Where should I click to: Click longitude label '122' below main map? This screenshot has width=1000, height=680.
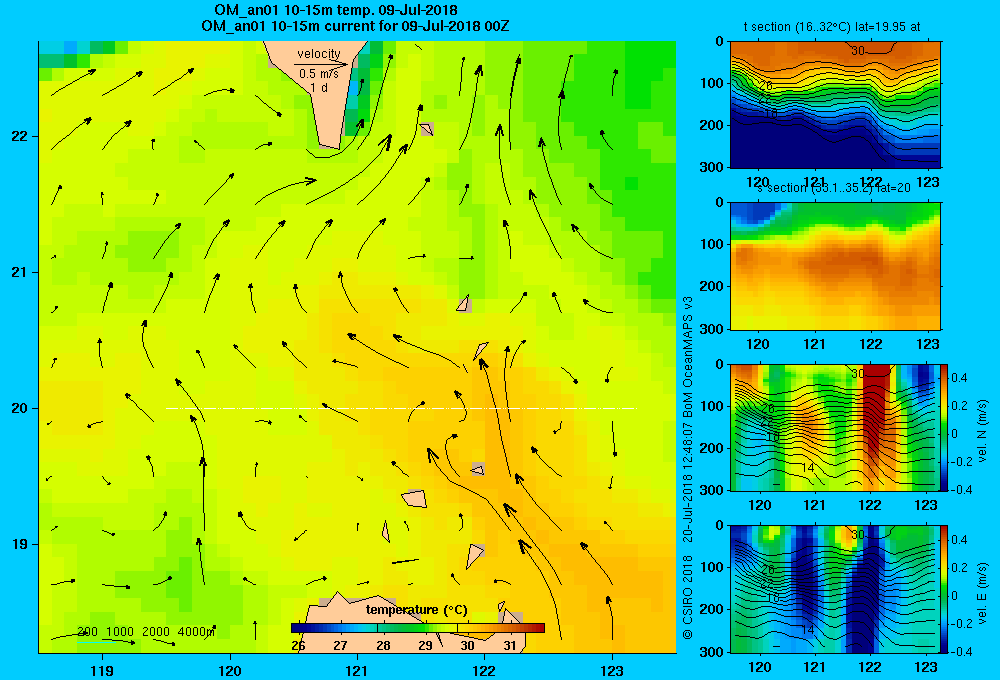click(484, 670)
